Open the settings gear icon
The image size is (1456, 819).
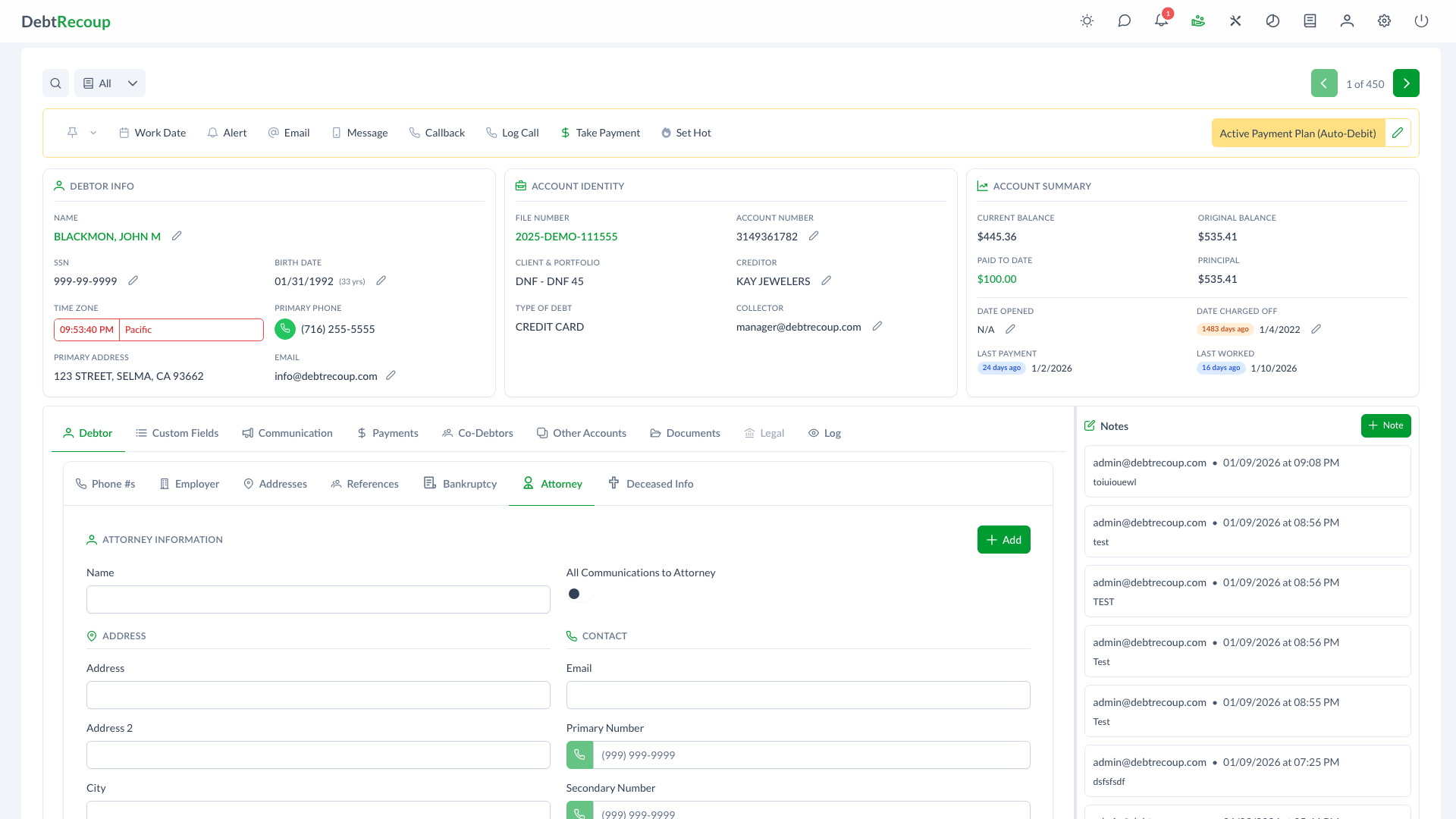pos(1384,21)
